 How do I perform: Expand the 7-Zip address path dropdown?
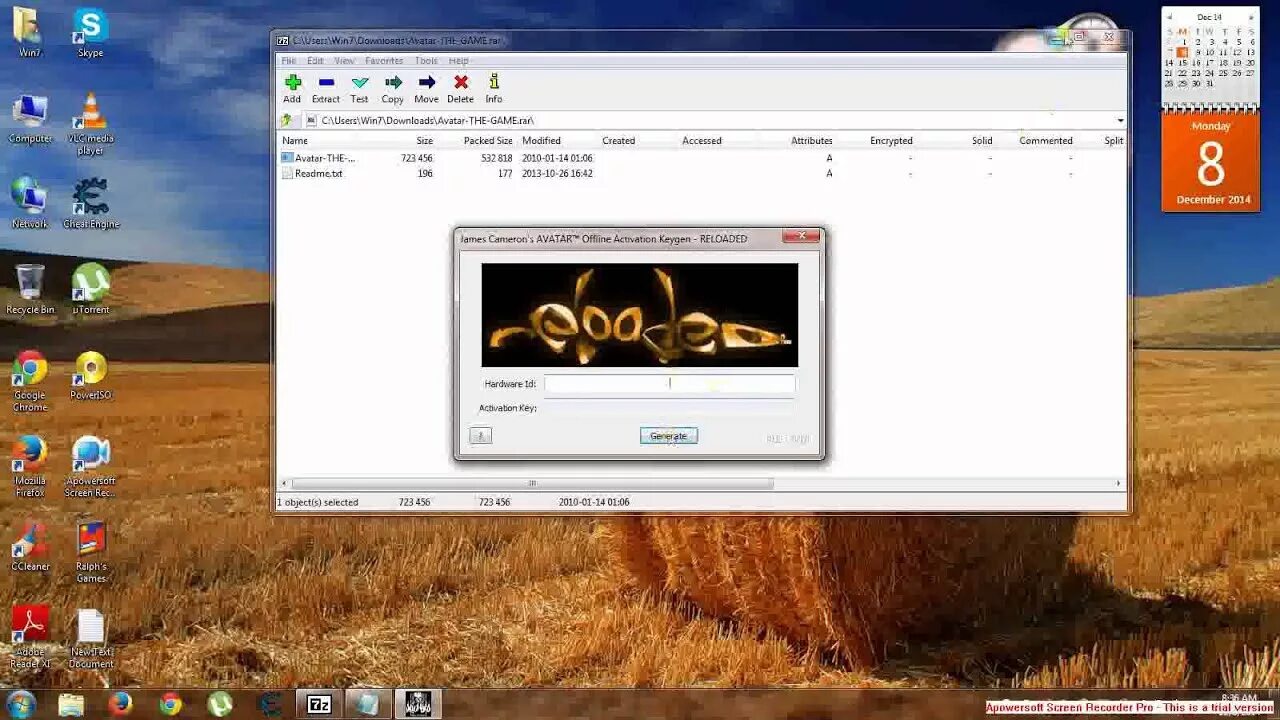click(1120, 120)
